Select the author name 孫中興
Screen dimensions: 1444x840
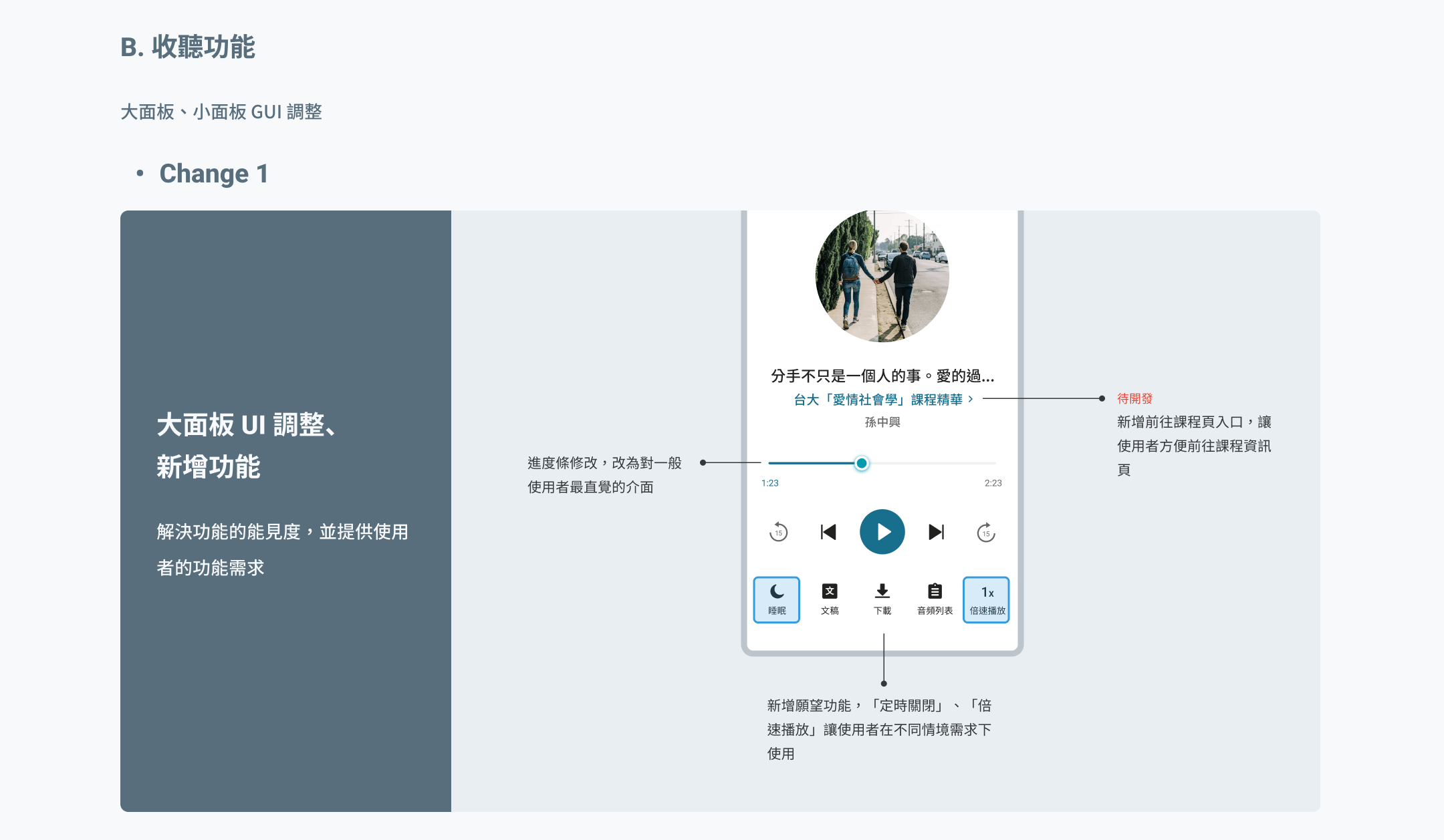coord(882,422)
